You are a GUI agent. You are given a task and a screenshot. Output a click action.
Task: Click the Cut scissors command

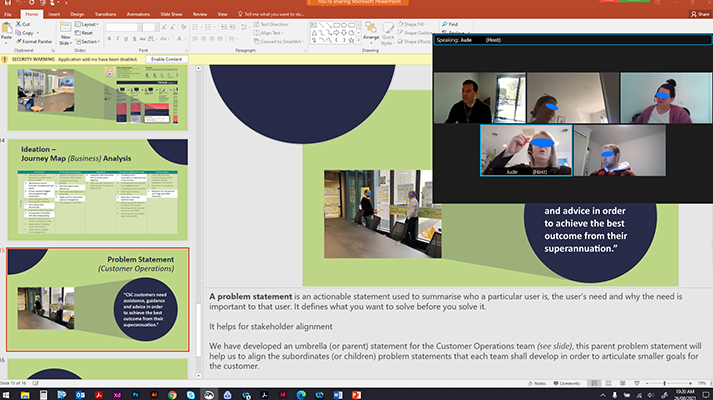[x=23, y=24]
